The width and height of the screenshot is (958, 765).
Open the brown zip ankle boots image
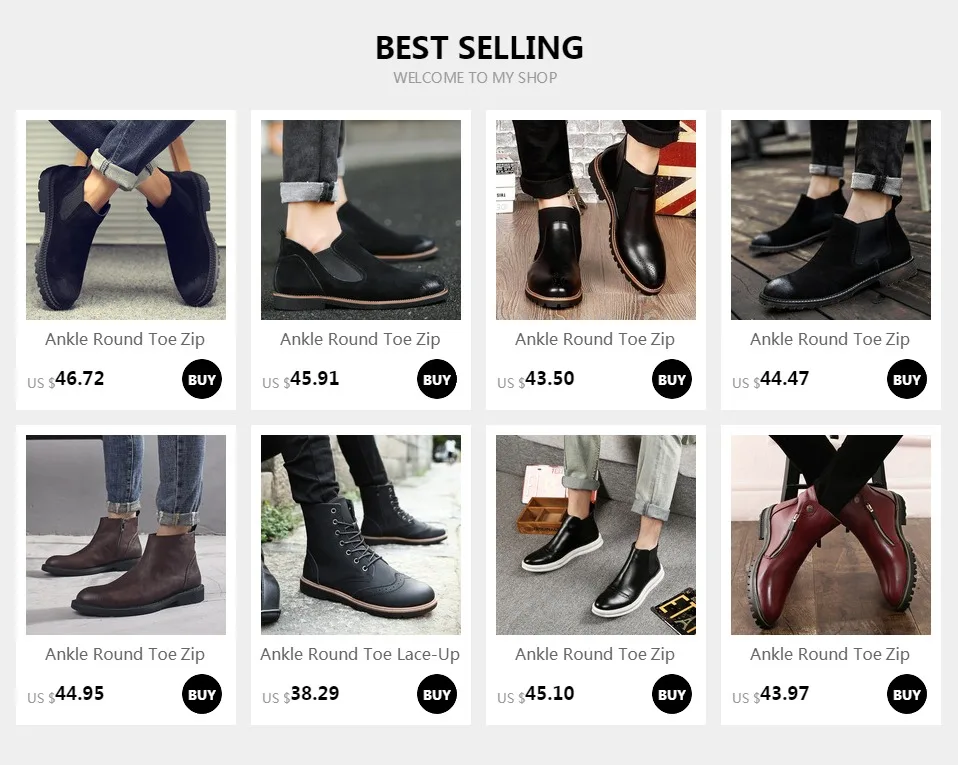(x=126, y=535)
